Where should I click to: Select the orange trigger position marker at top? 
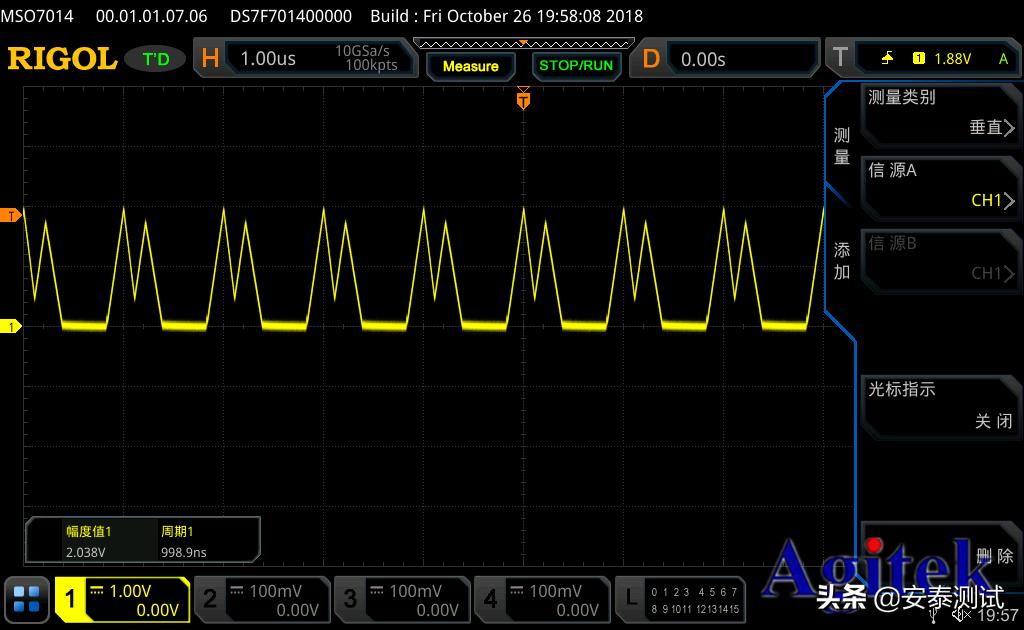[x=523, y=99]
